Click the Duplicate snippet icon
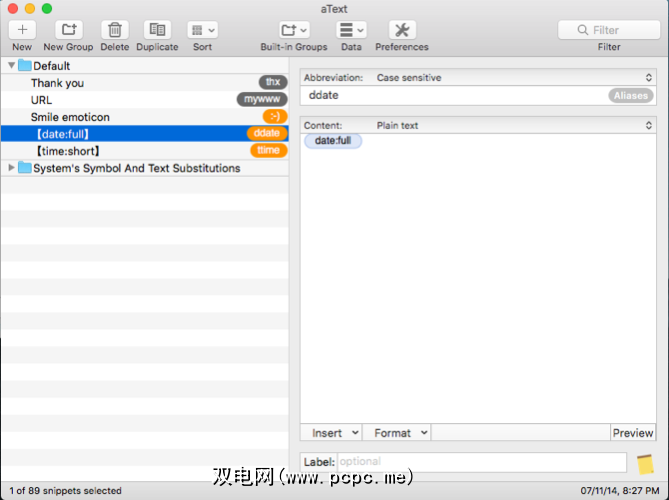Viewport: 669px width, 500px height. [157, 30]
